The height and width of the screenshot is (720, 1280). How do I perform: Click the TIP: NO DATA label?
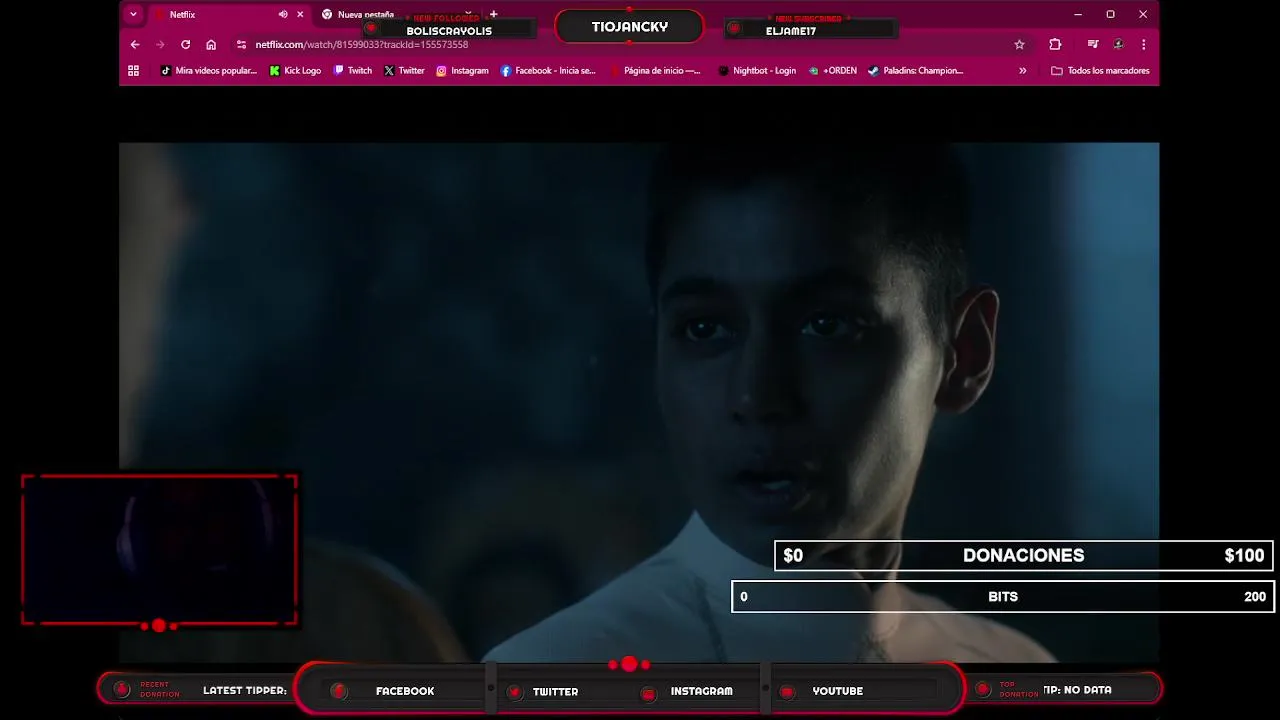(x=1077, y=690)
